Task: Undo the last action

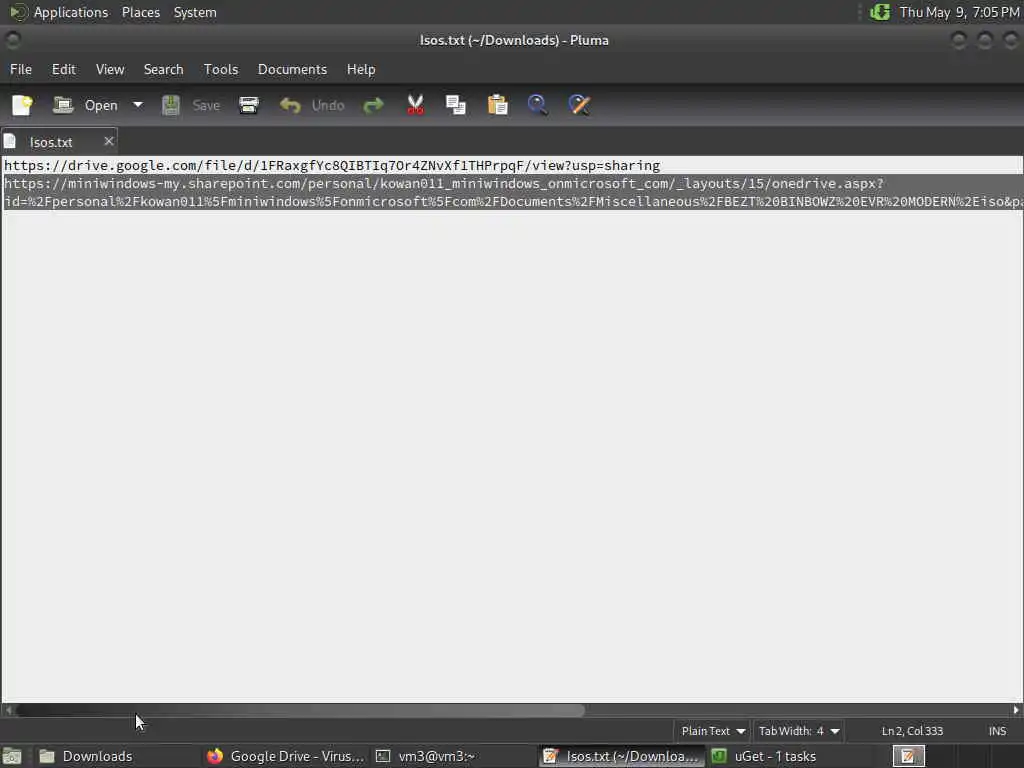Action: click(312, 105)
